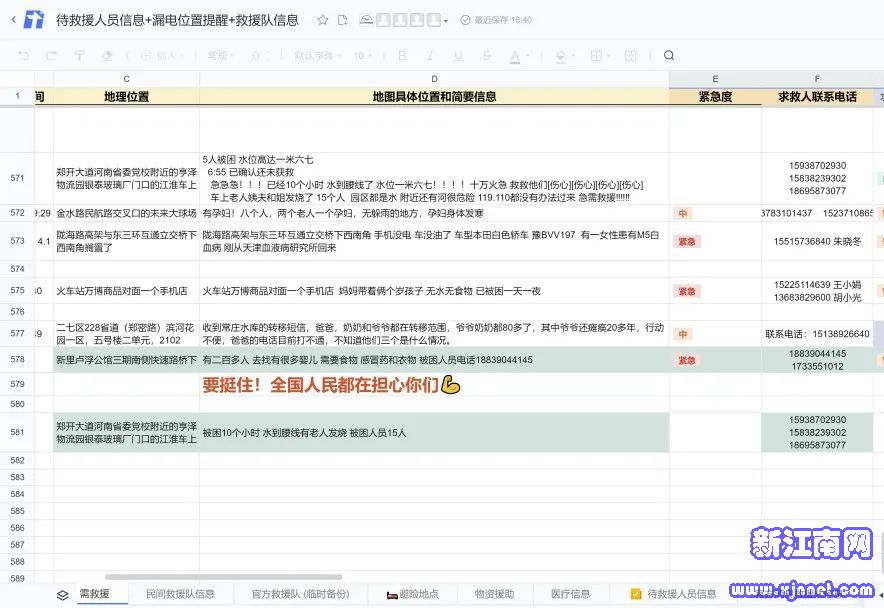Apply the fill color bucket swatch
This screenshot has height=608, width=884.
(x=561, y=56)
